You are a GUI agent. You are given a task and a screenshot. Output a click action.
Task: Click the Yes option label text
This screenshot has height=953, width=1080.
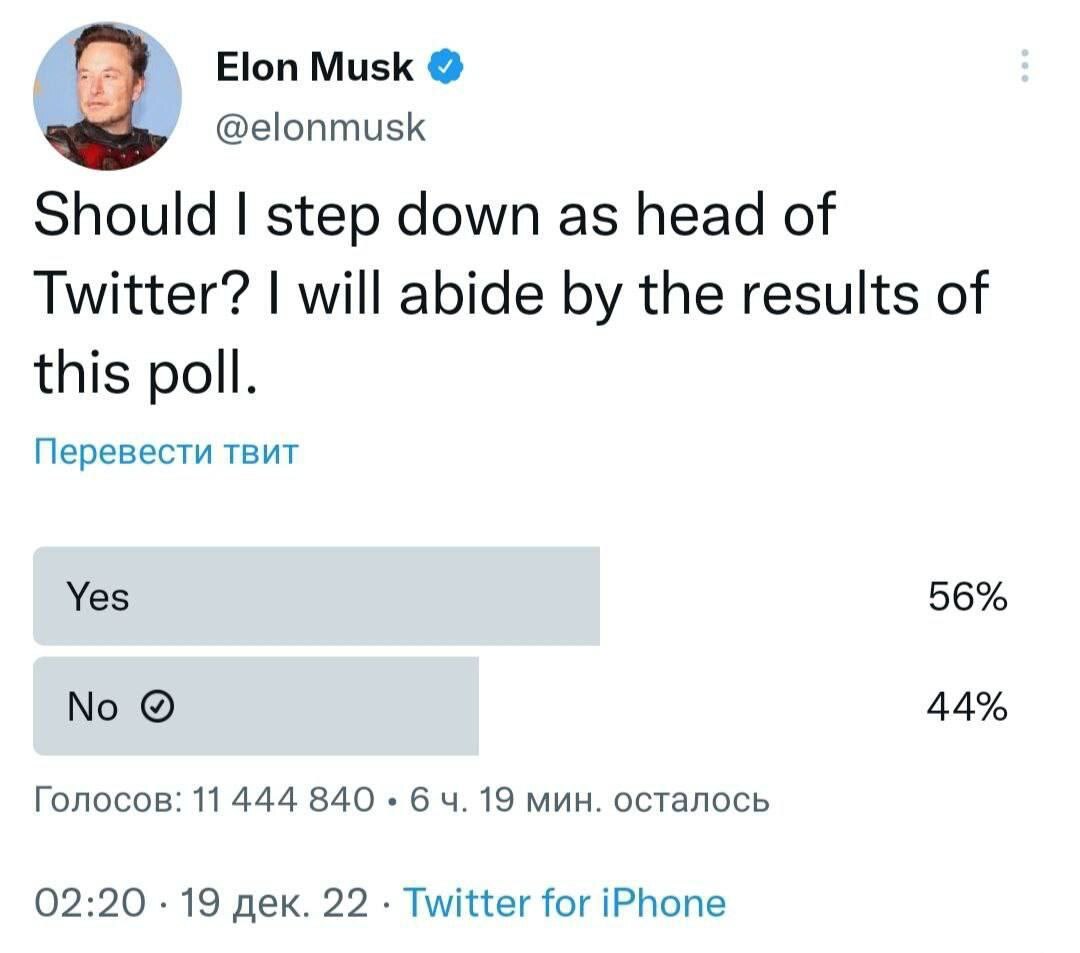[x=98, y=596]
